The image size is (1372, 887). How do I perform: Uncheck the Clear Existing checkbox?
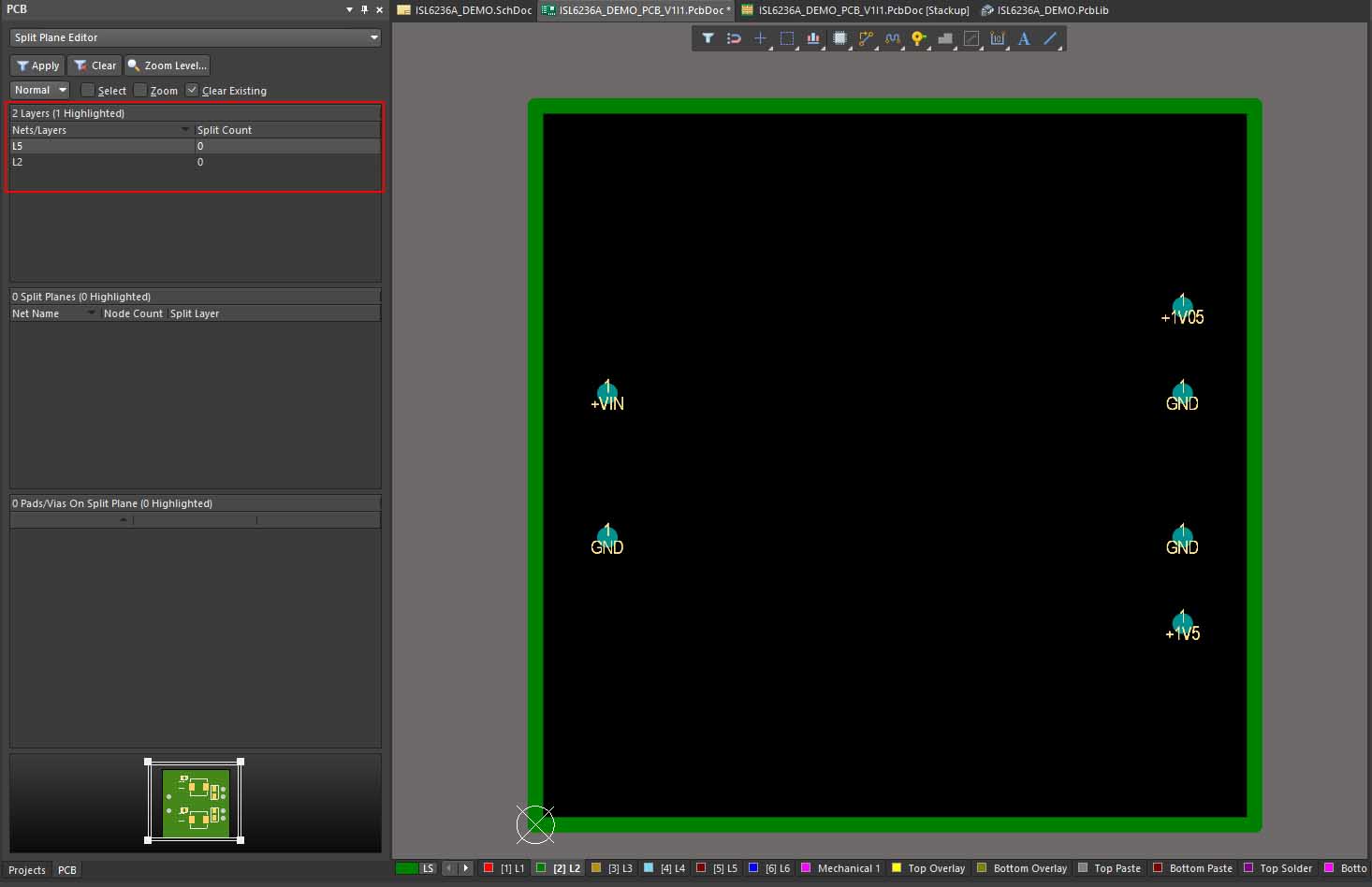(x=192, y=91)
